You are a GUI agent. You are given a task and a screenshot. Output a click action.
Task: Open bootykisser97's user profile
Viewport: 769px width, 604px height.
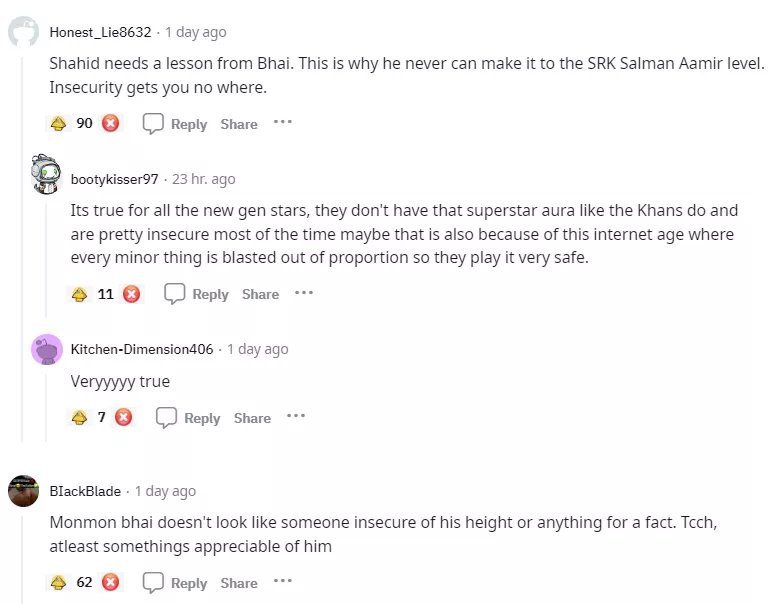click(x=114, y=179)
